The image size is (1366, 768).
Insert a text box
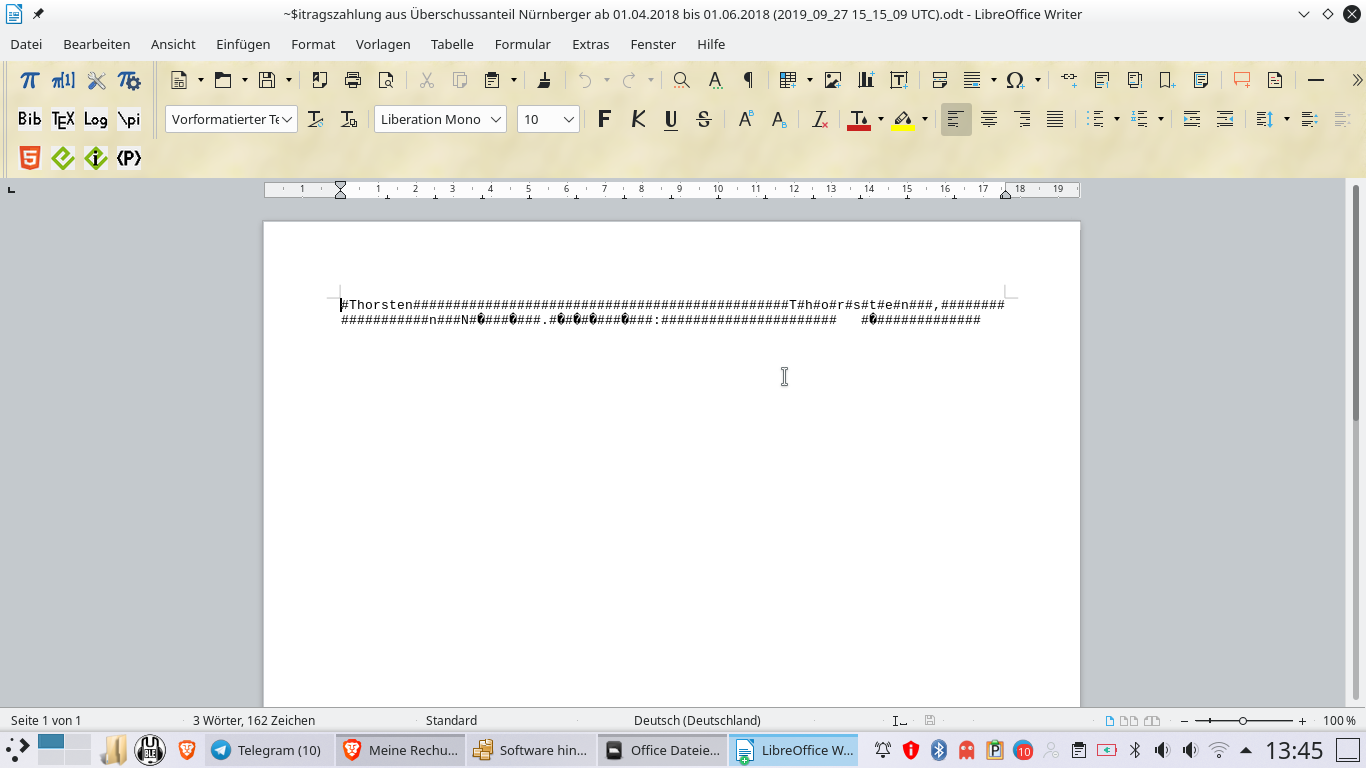(899, 80)
